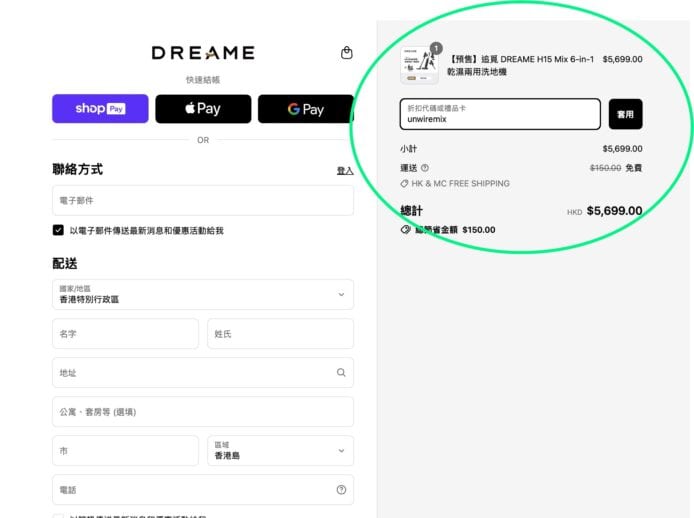
Task: Open the shopping bag cart icon
Action: tap(347, 53)
